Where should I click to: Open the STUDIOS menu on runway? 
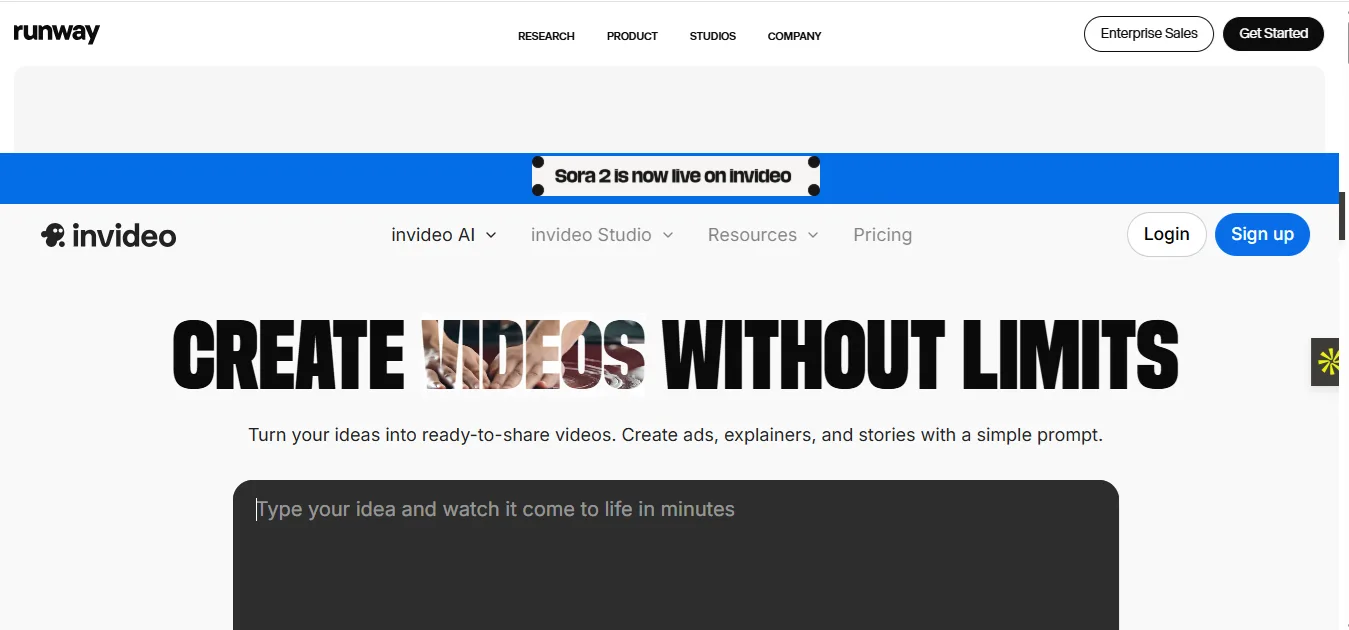[x=712, y=36]
